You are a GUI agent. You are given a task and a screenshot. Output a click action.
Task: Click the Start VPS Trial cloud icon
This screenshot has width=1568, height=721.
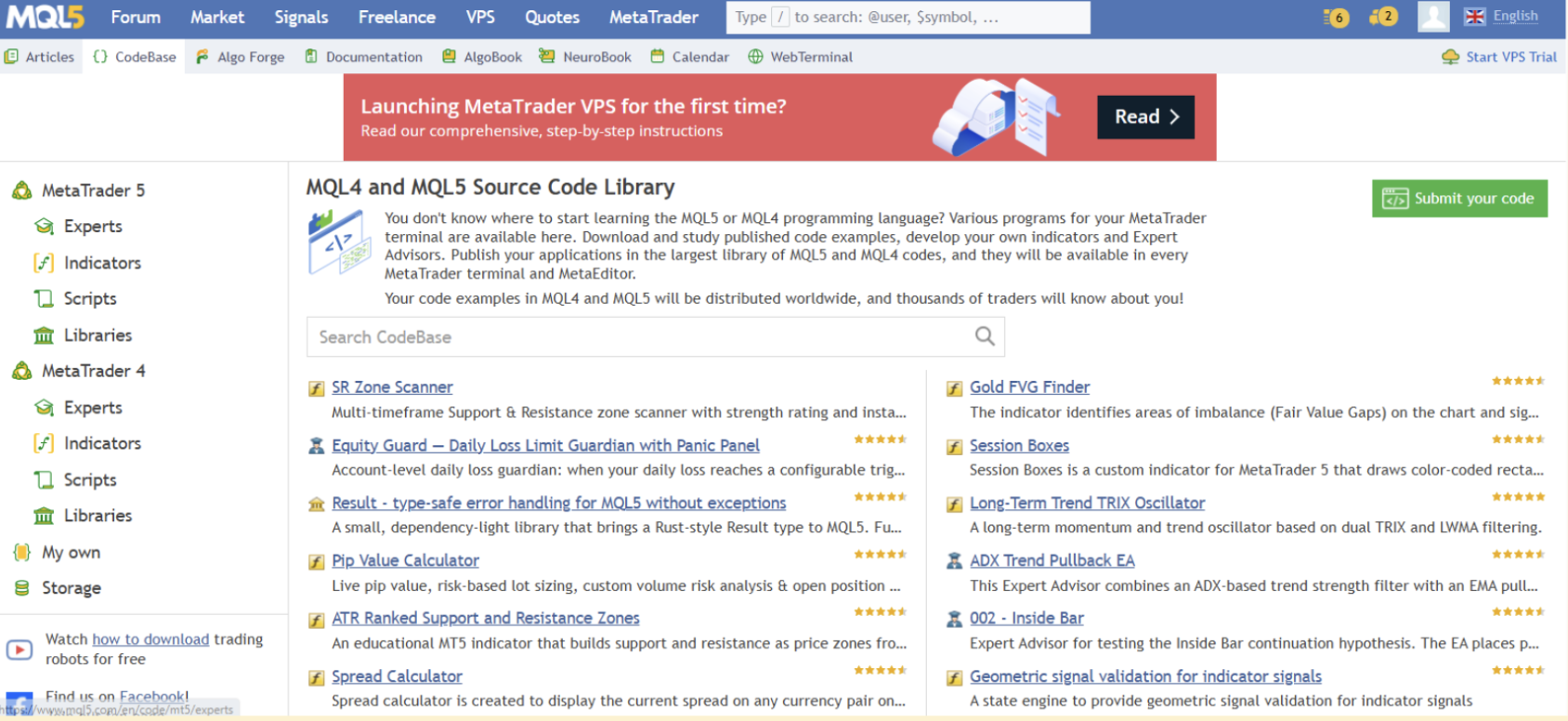pos(1450,57)
